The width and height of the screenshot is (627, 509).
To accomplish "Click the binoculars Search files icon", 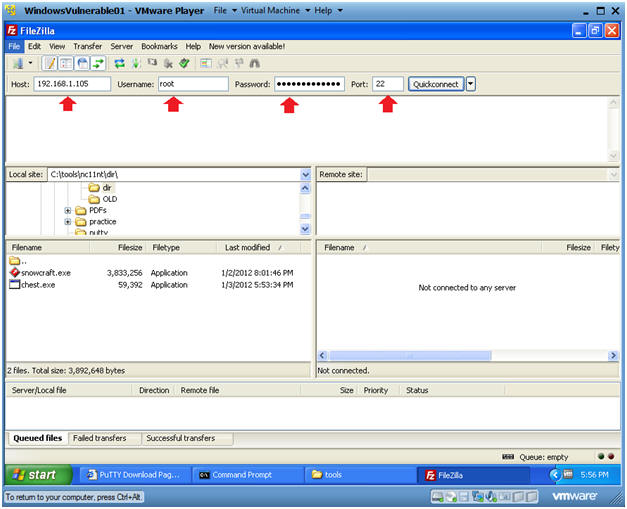I will click(x=255, y=63).
